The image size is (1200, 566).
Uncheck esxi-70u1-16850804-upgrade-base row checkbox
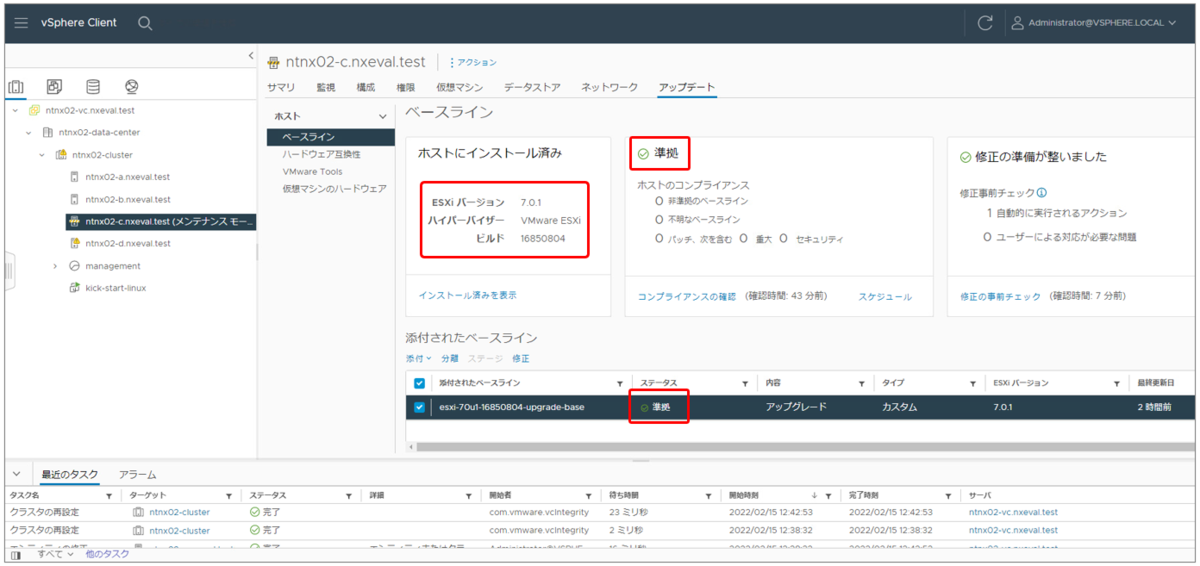click(x=419, y=407)
